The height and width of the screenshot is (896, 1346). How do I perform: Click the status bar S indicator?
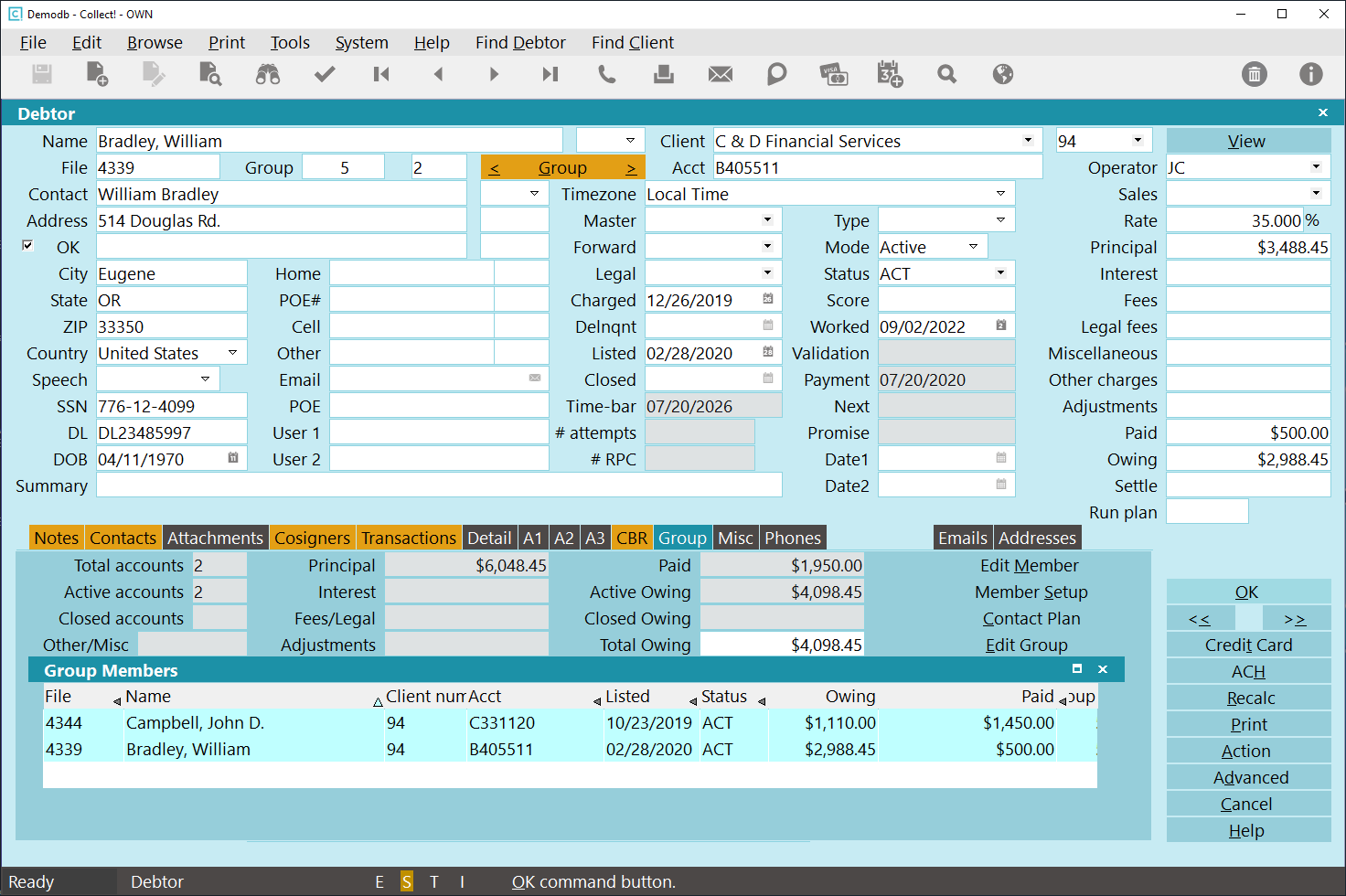tap(407, 881)
